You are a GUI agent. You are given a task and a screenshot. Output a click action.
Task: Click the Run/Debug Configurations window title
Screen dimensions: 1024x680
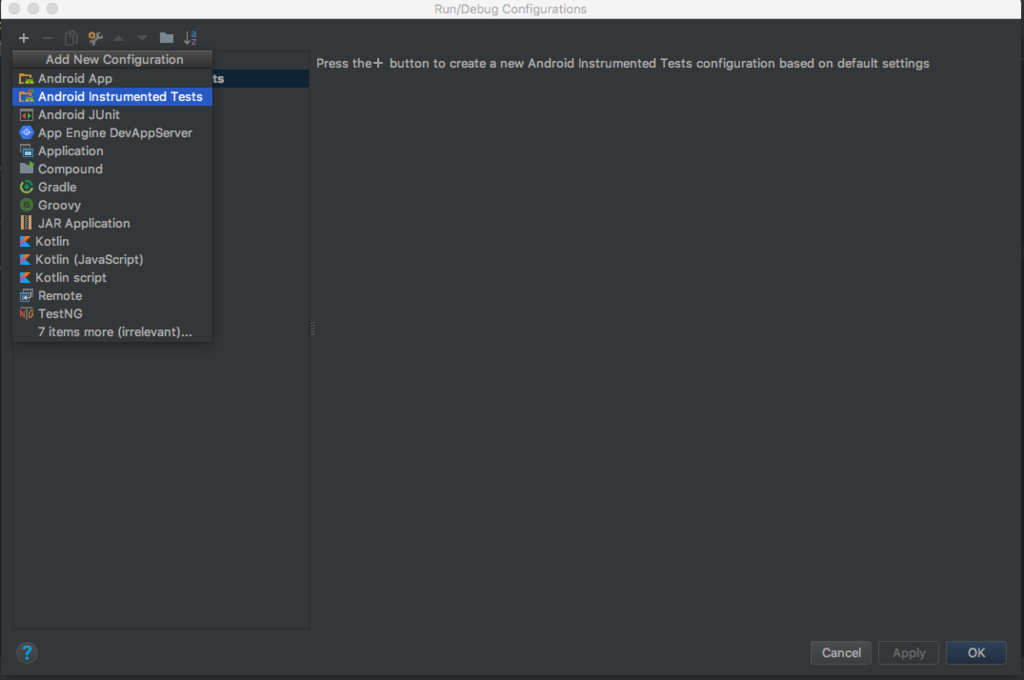click(511, 9)
